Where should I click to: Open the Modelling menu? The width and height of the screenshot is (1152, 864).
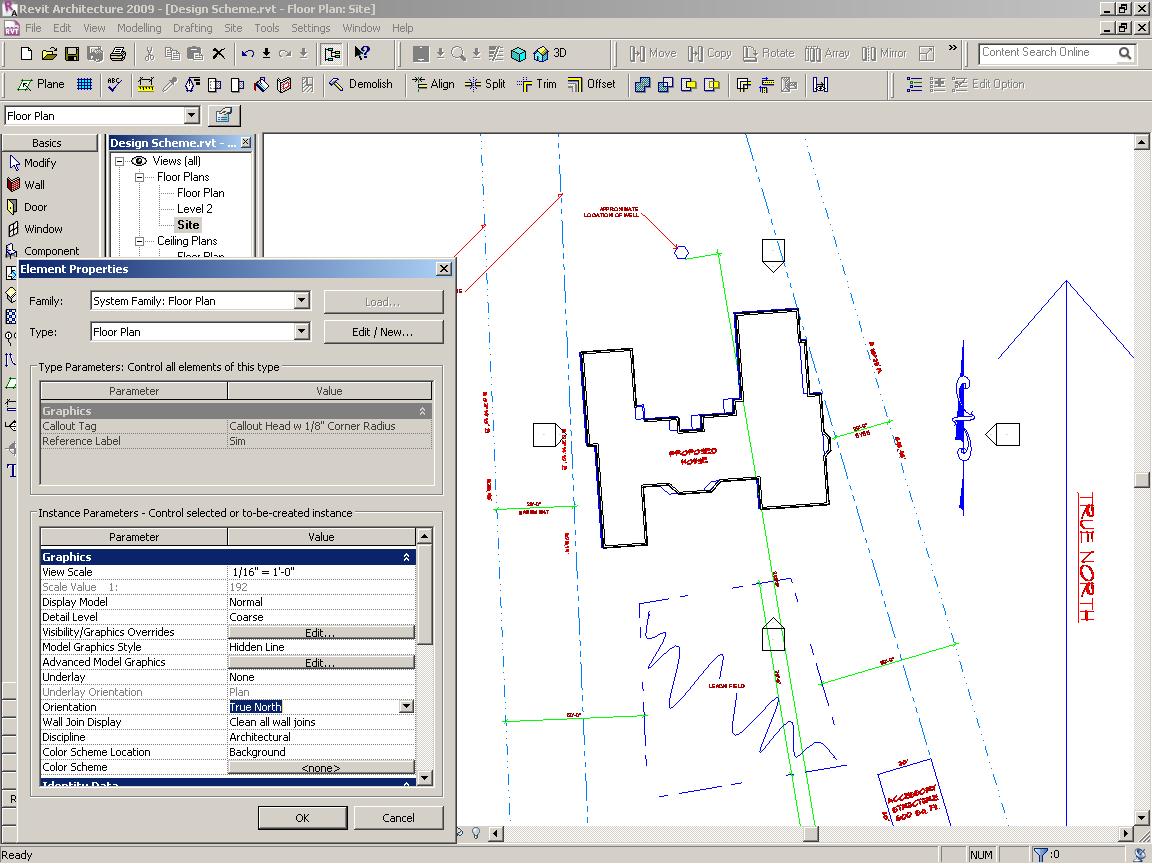coord(139,28)
